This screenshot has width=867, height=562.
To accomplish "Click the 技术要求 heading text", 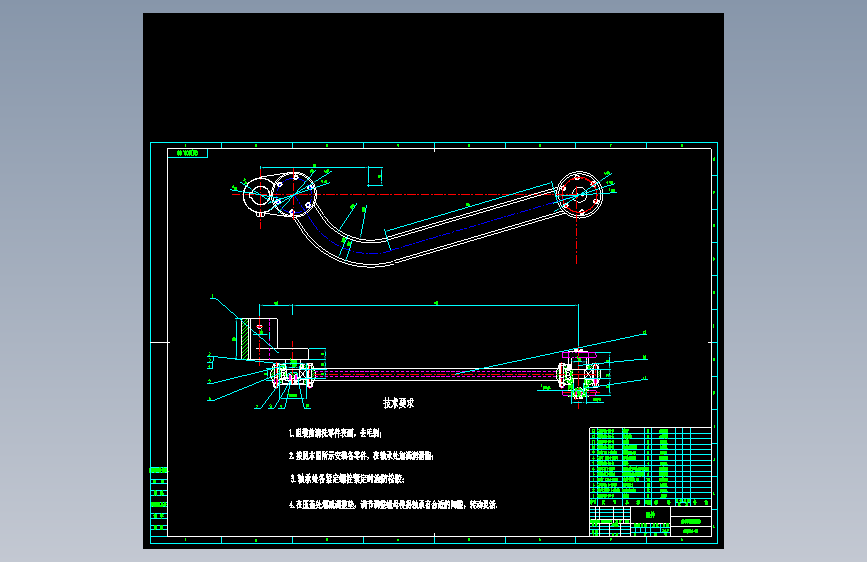I will click(399, 403).
